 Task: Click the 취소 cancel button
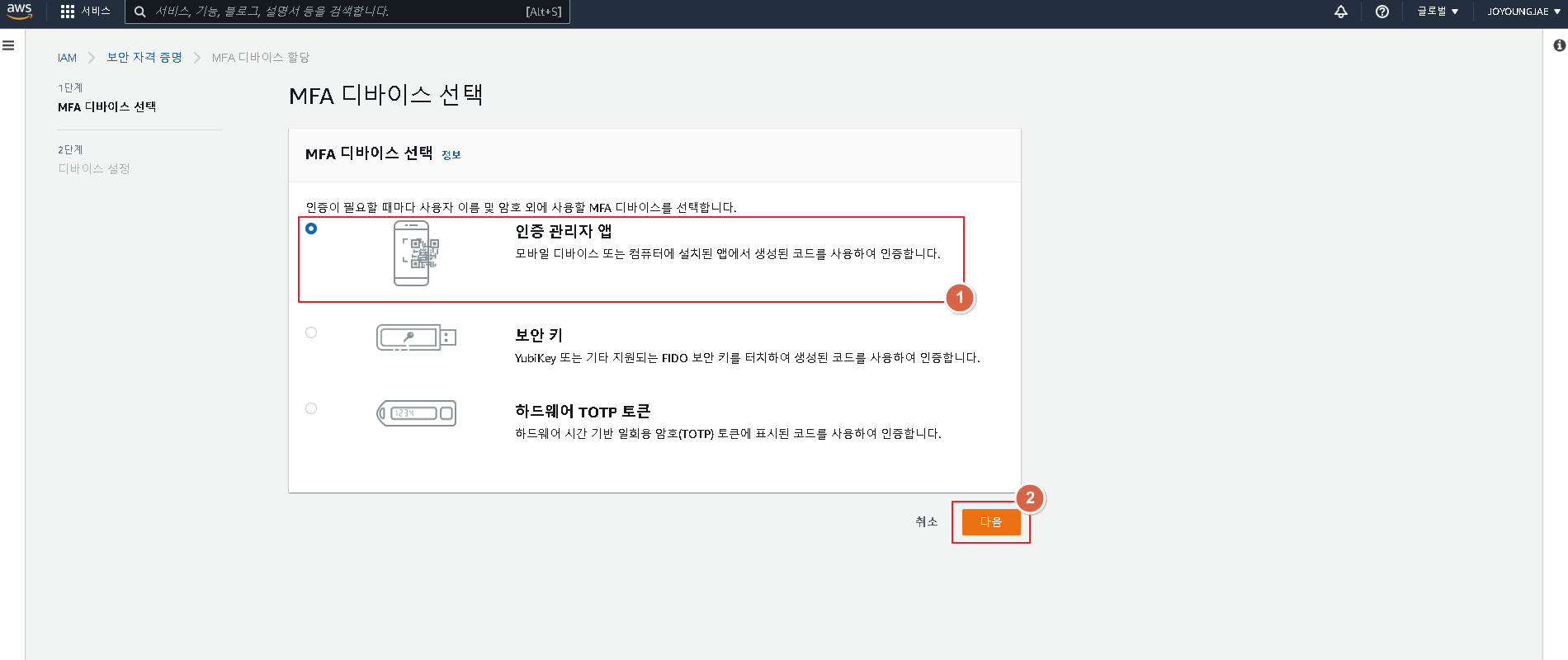[x=927, y=521]
